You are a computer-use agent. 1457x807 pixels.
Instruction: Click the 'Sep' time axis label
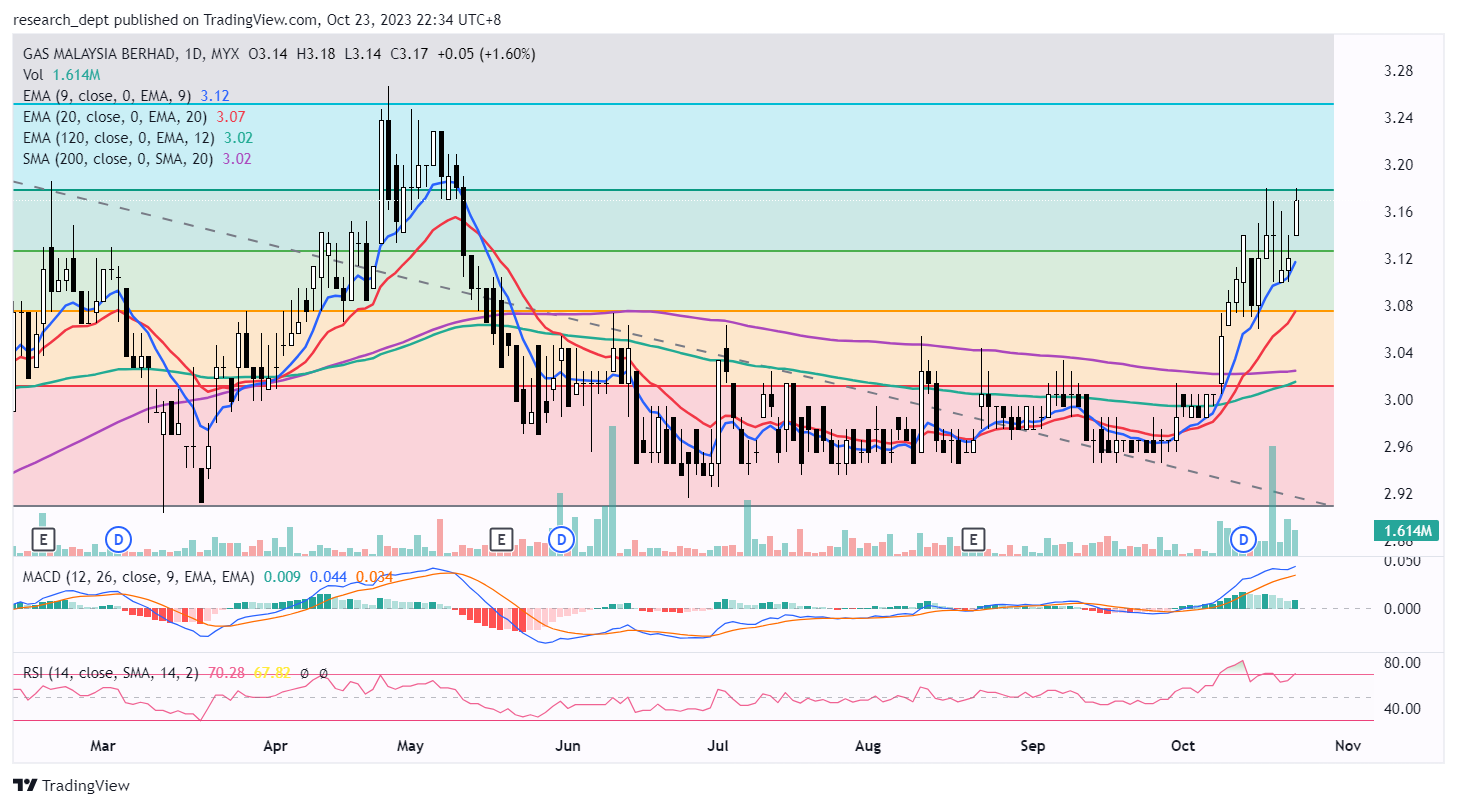1033,746
